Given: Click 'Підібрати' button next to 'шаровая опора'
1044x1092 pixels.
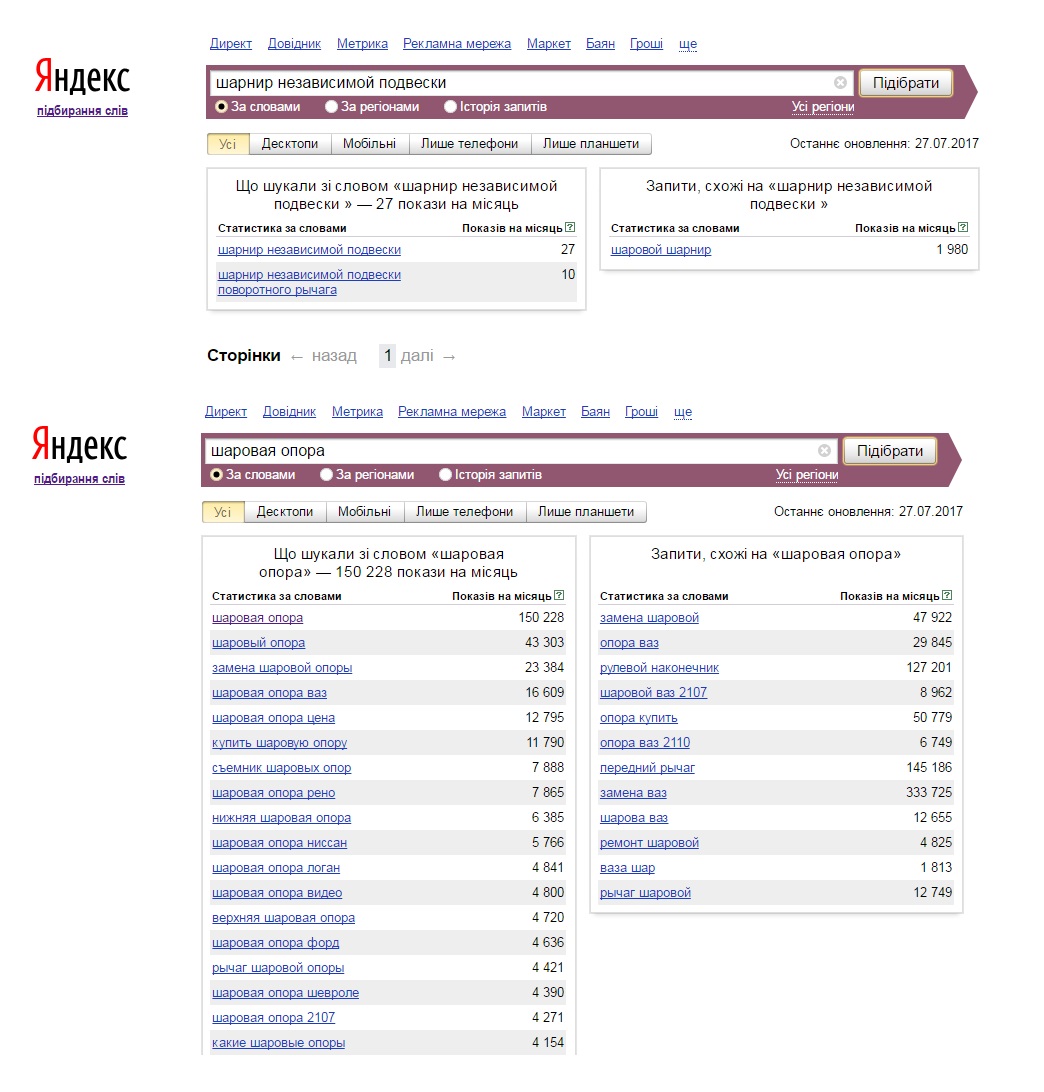Looking at the screenshot, I should pyautogui.click(x=890, y=451).
